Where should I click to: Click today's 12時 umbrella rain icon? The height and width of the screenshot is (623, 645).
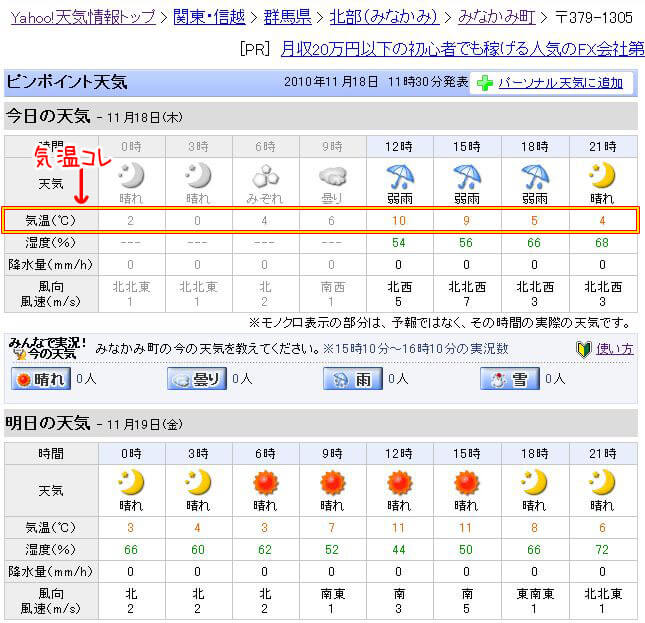coord(400,177)
